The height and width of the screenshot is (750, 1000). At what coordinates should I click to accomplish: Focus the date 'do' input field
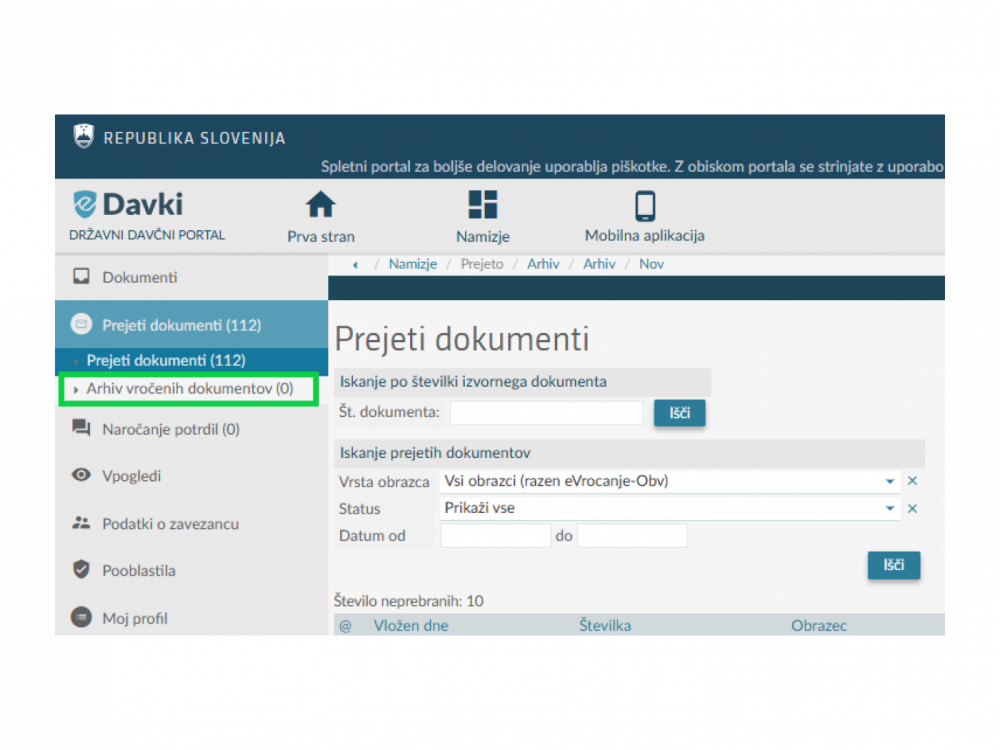[632, 536]
